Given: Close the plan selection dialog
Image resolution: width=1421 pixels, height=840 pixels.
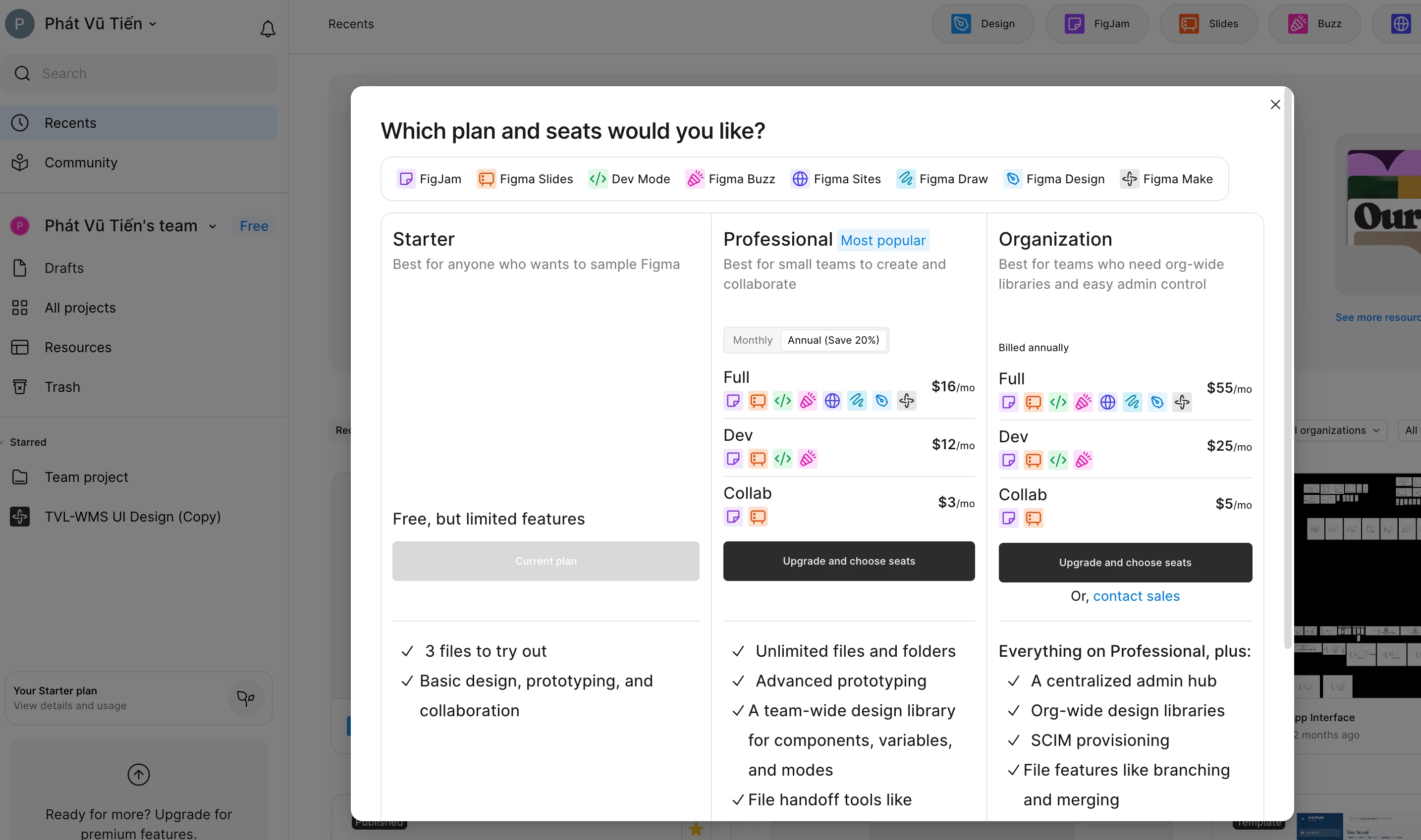Looking at the screenshot, I should click(1275, 105).
